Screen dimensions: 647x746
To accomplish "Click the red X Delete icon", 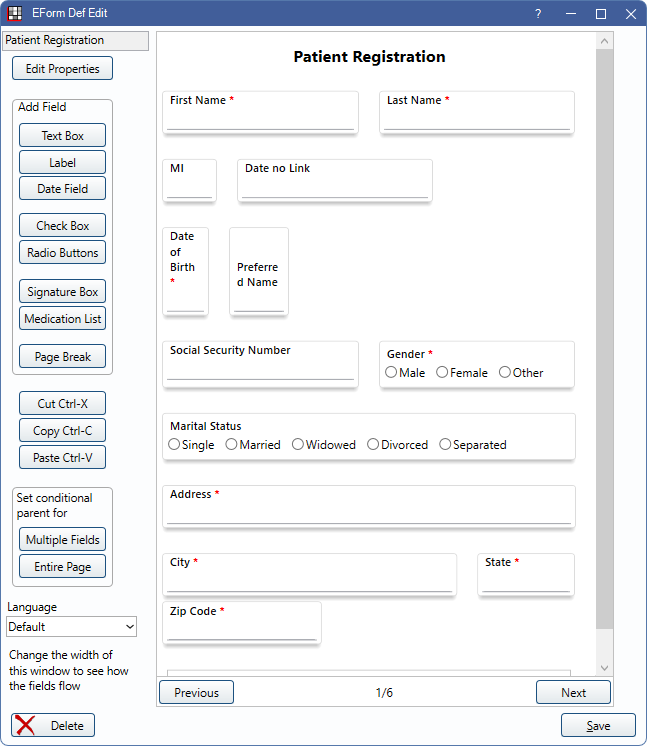I will [x=25, y=726].
